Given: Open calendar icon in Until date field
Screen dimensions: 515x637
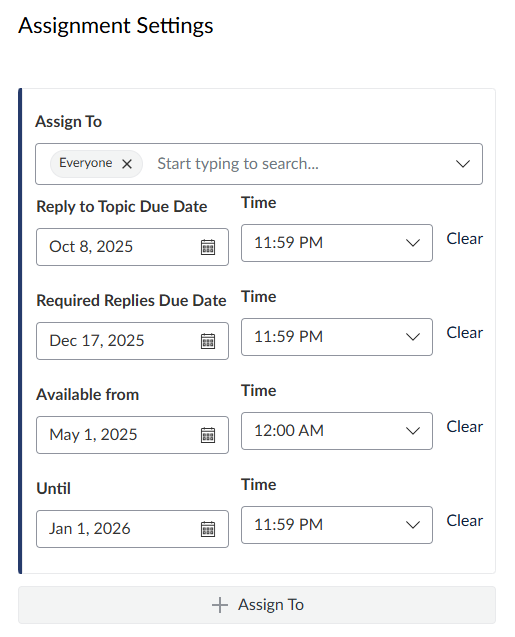Looking at the screenshot, I should pyautogui.click(x=208, y=529).
